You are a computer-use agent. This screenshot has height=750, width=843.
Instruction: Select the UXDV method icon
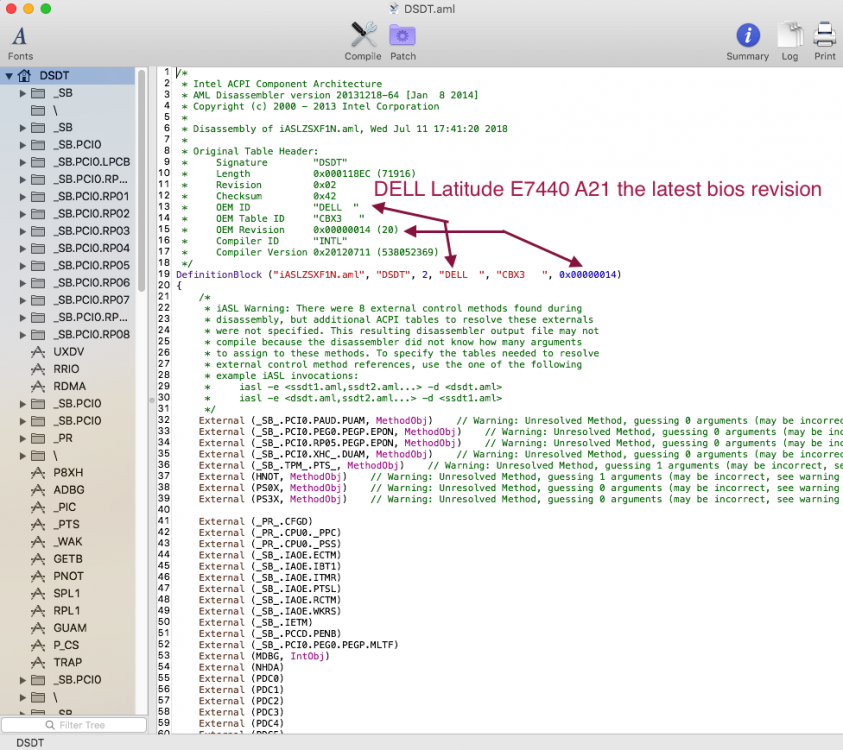[38, 352]
